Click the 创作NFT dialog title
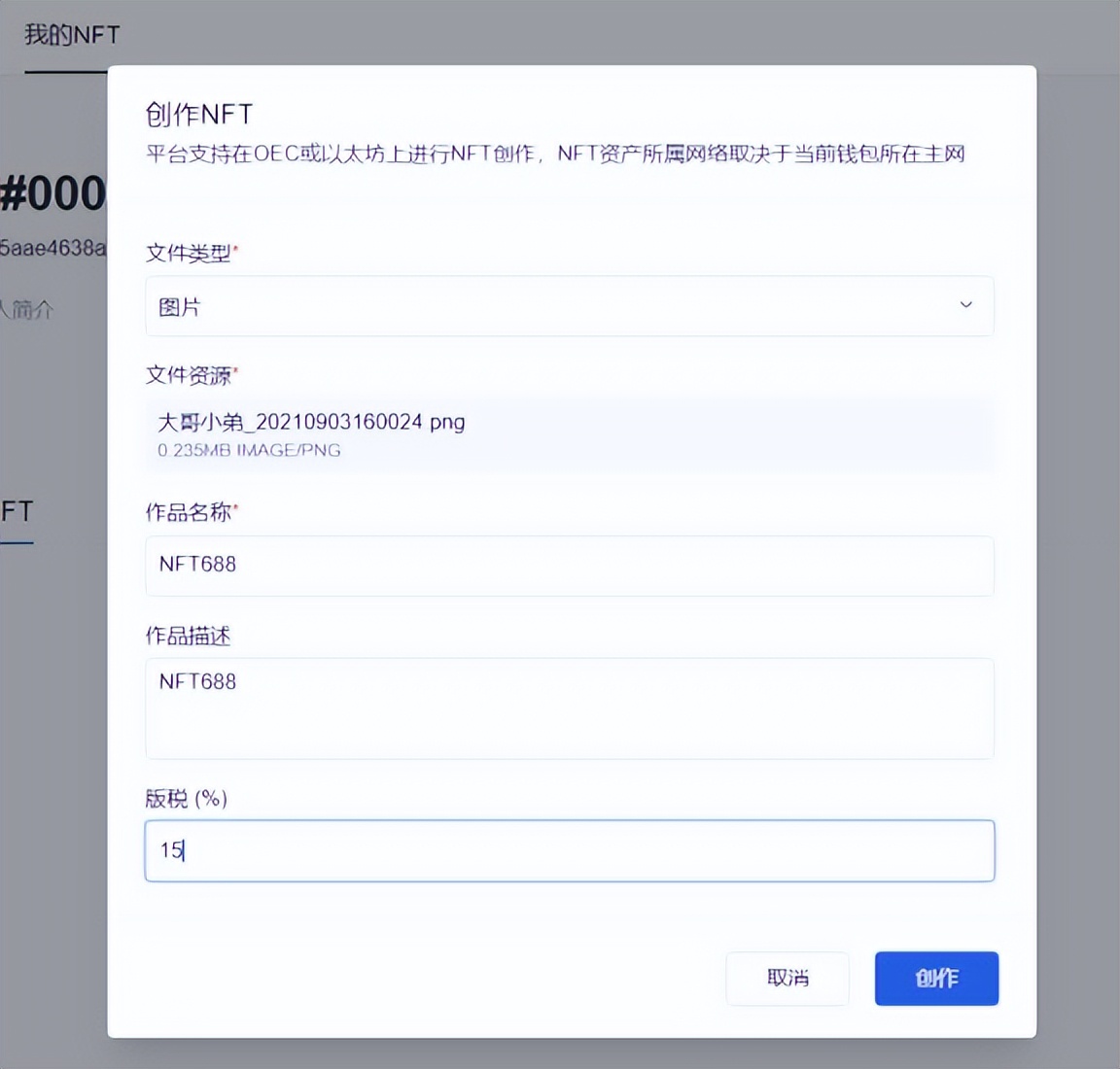Image resolution: width=1120 pixels, height=1069 pixels. point(198,115)
